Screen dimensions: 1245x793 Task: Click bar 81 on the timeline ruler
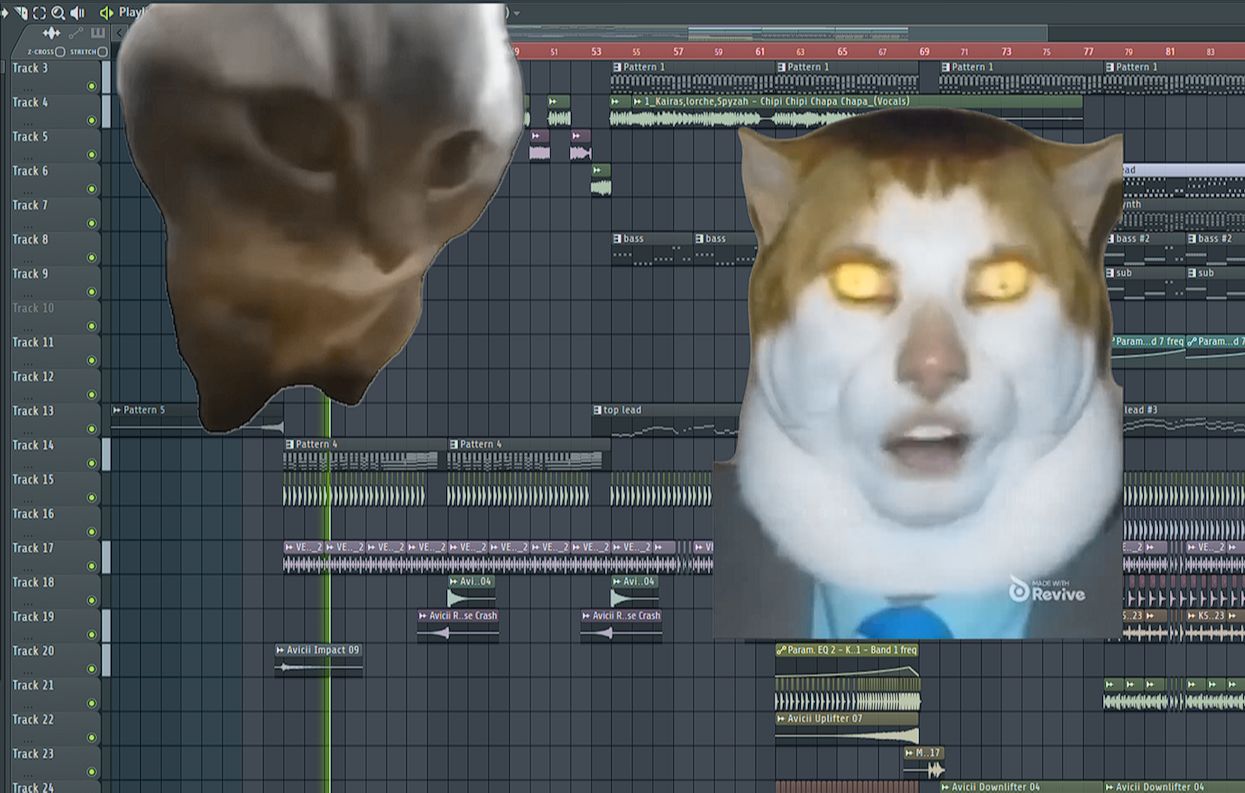coord(1170,51)
